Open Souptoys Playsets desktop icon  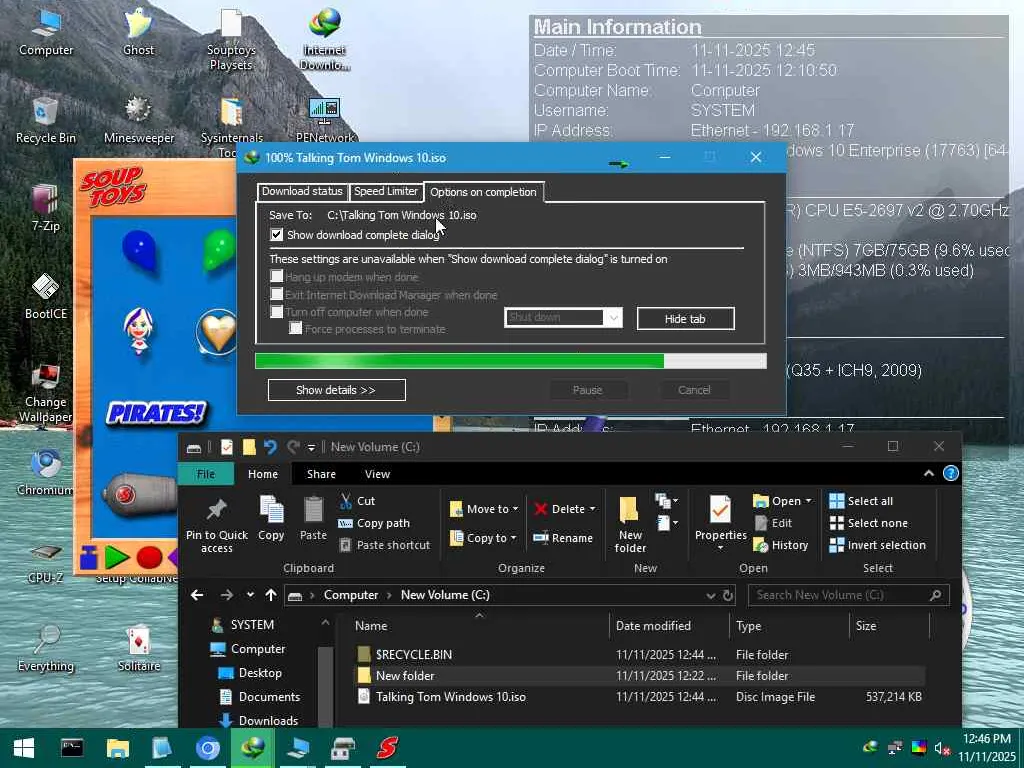(x=231, y=39)
